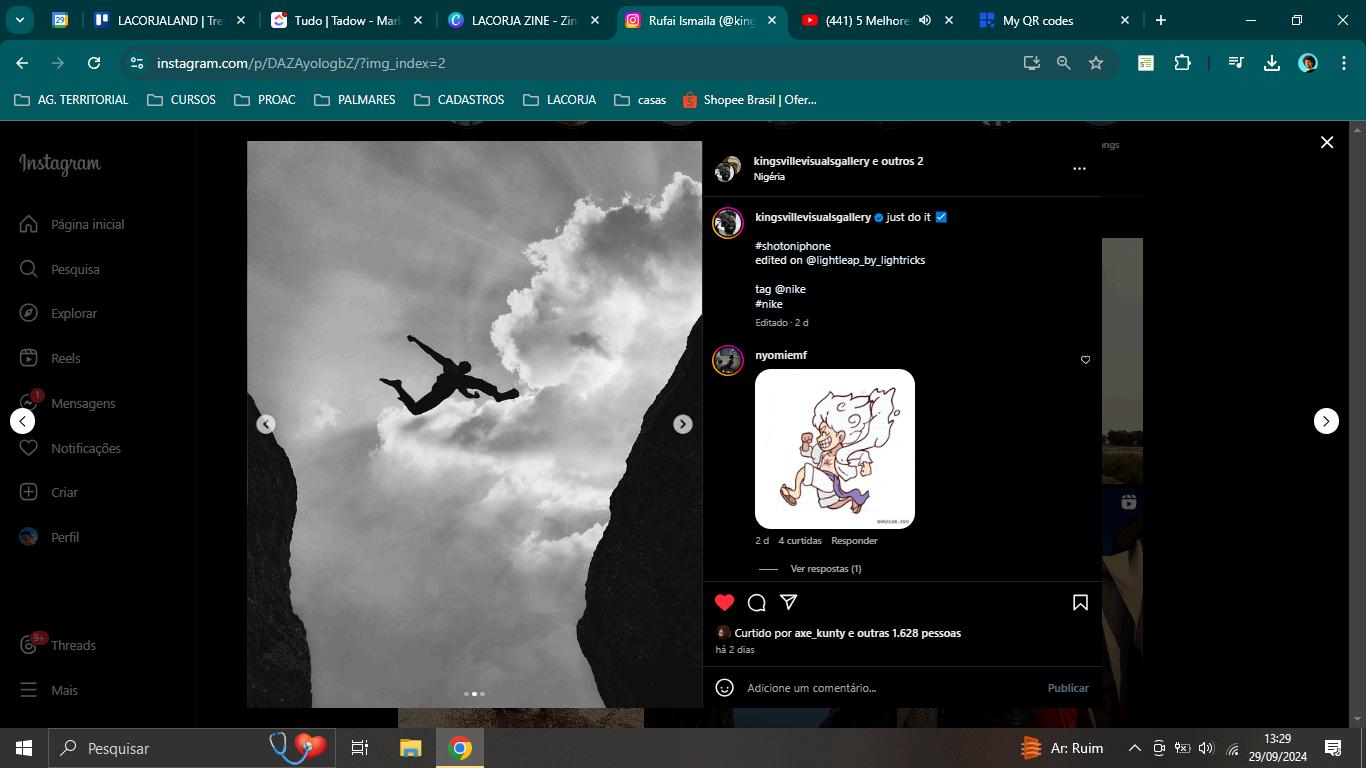Switch to the Tudo | Tadow browser tab

click(x=348, y=20)
